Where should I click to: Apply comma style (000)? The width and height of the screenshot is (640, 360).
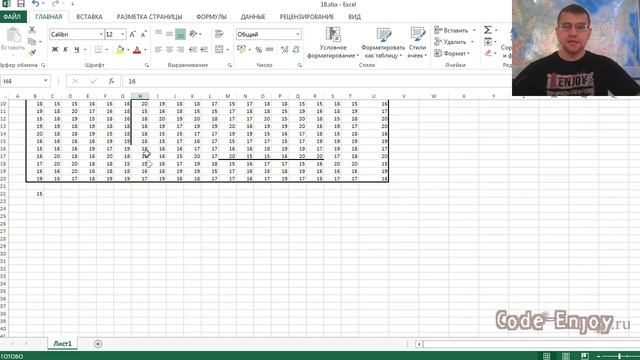tap(269, 49)
